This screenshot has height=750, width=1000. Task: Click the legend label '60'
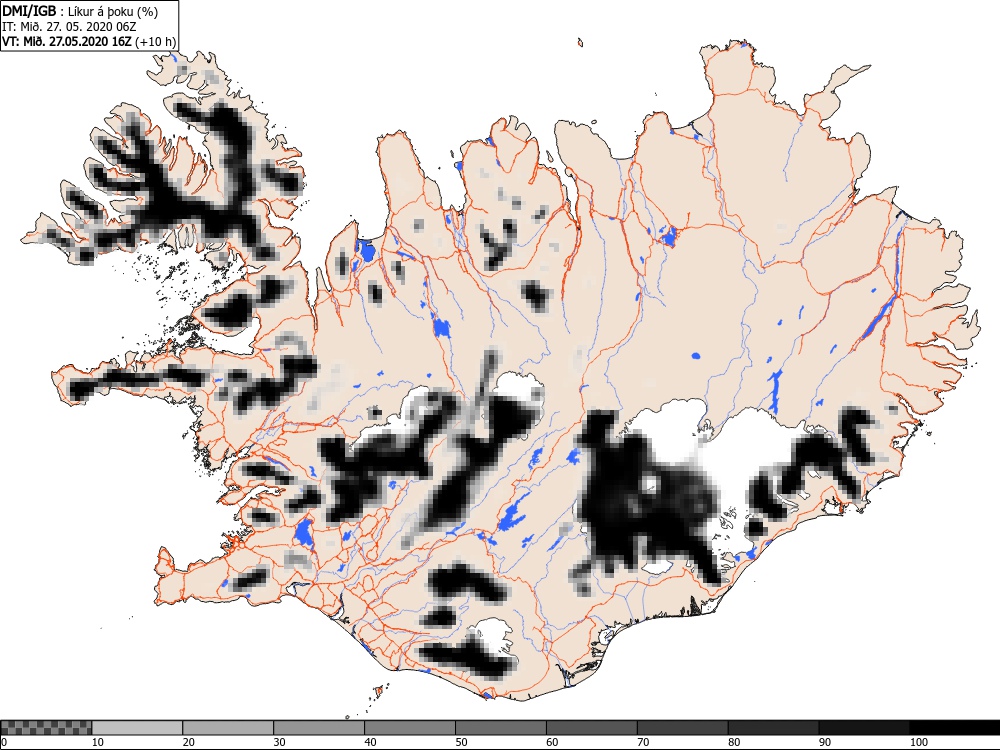tap(552, 742)
